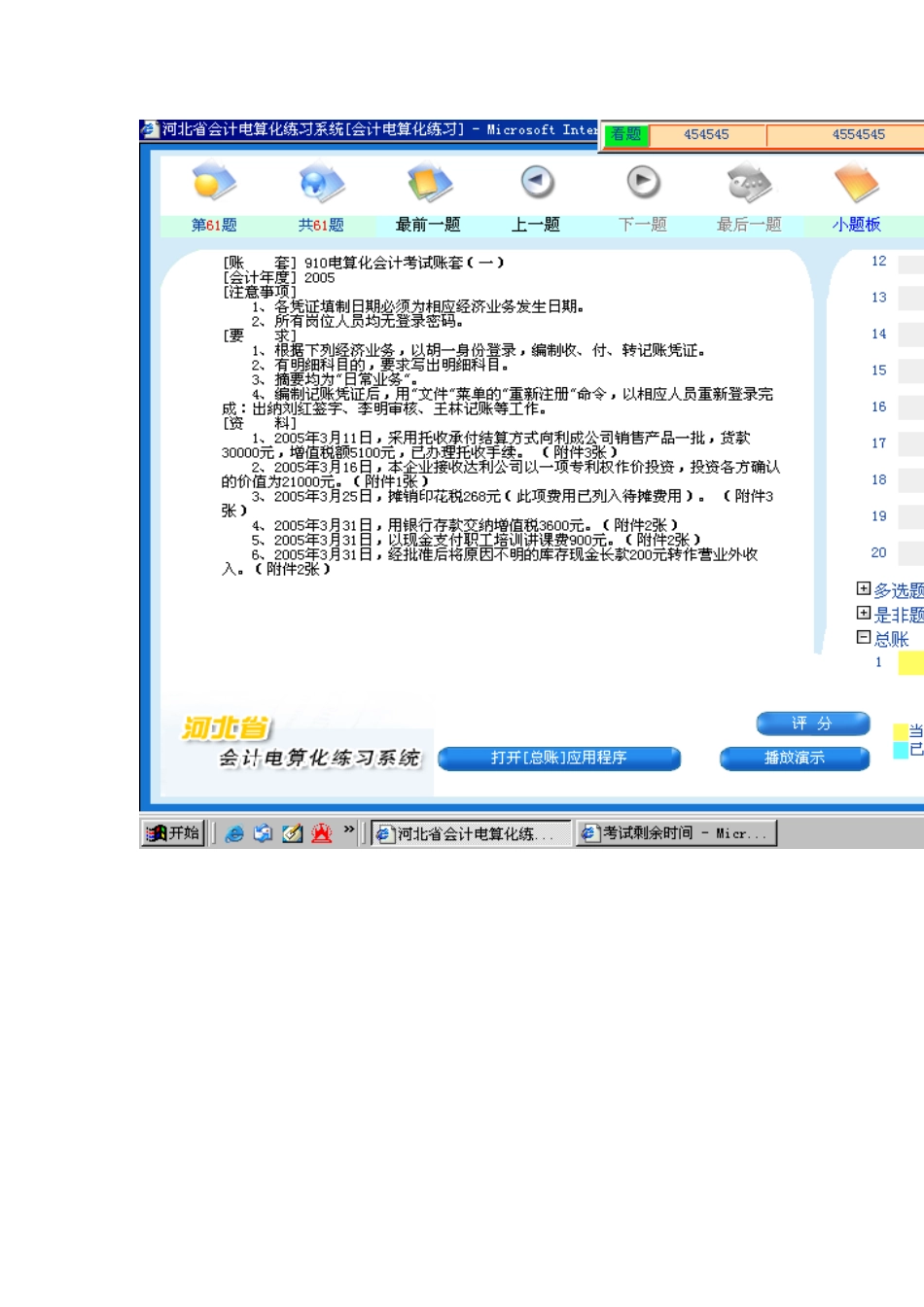Click the 最前一题 first question icon
The image size is (924, 1307).
tap(429, 183)
